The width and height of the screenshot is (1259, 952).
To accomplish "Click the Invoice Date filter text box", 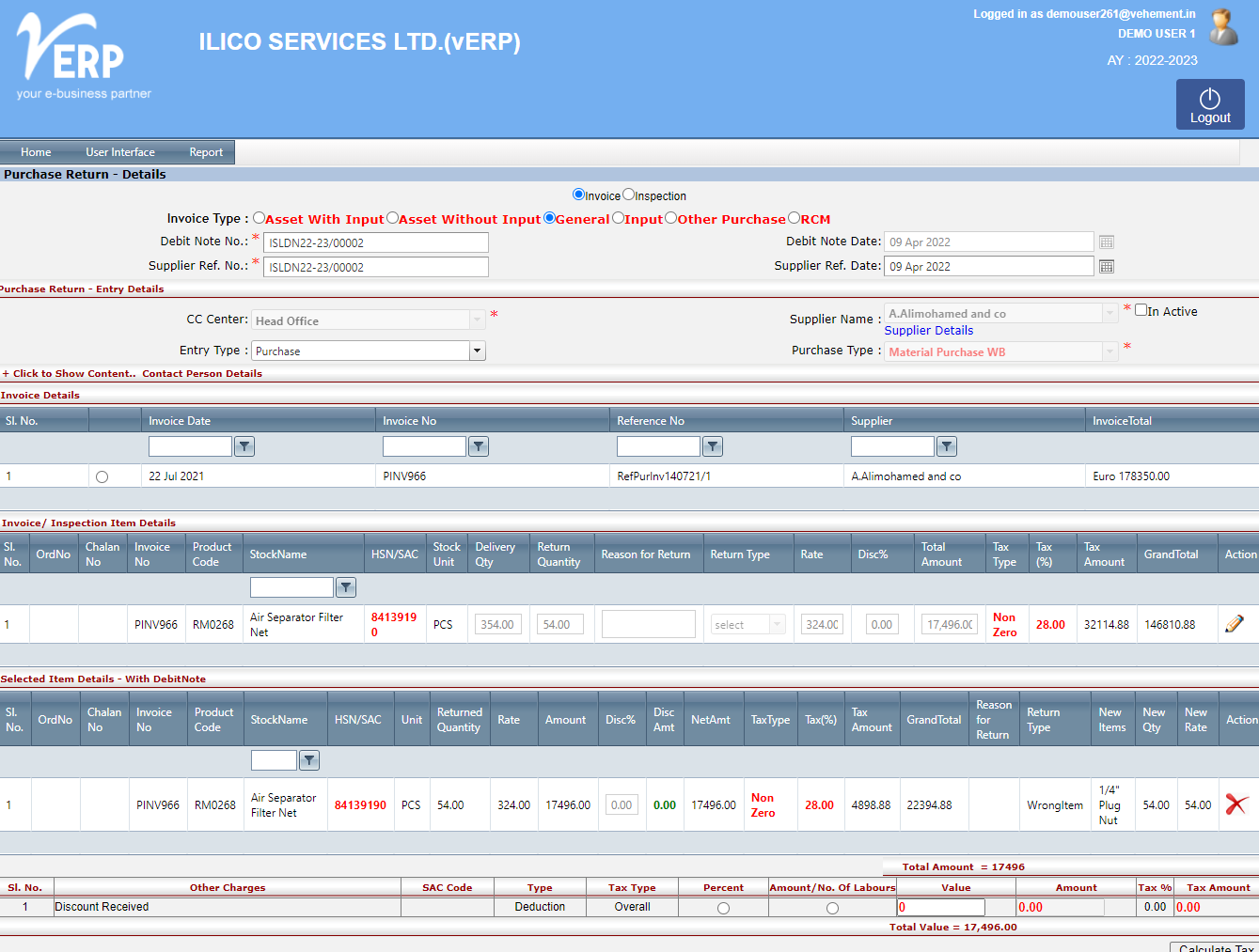I will coord(190,446).
